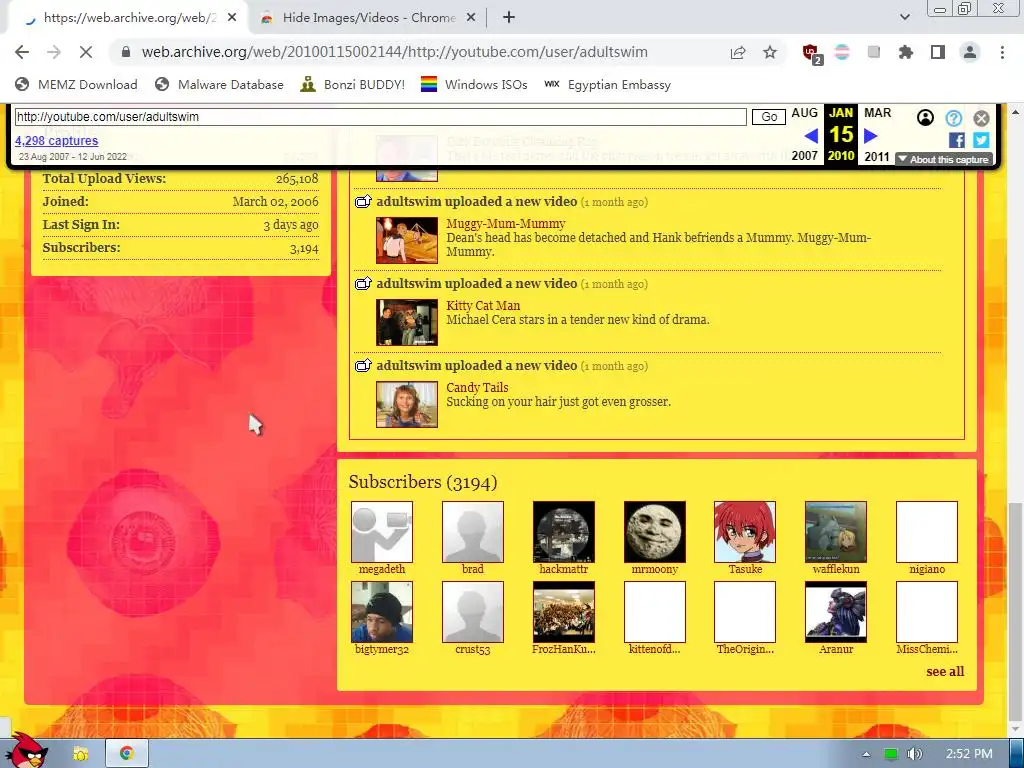Screen dimensions: 1024x768
Task: Open the Malware Database bookmark
Action: (x=219, y=84)
